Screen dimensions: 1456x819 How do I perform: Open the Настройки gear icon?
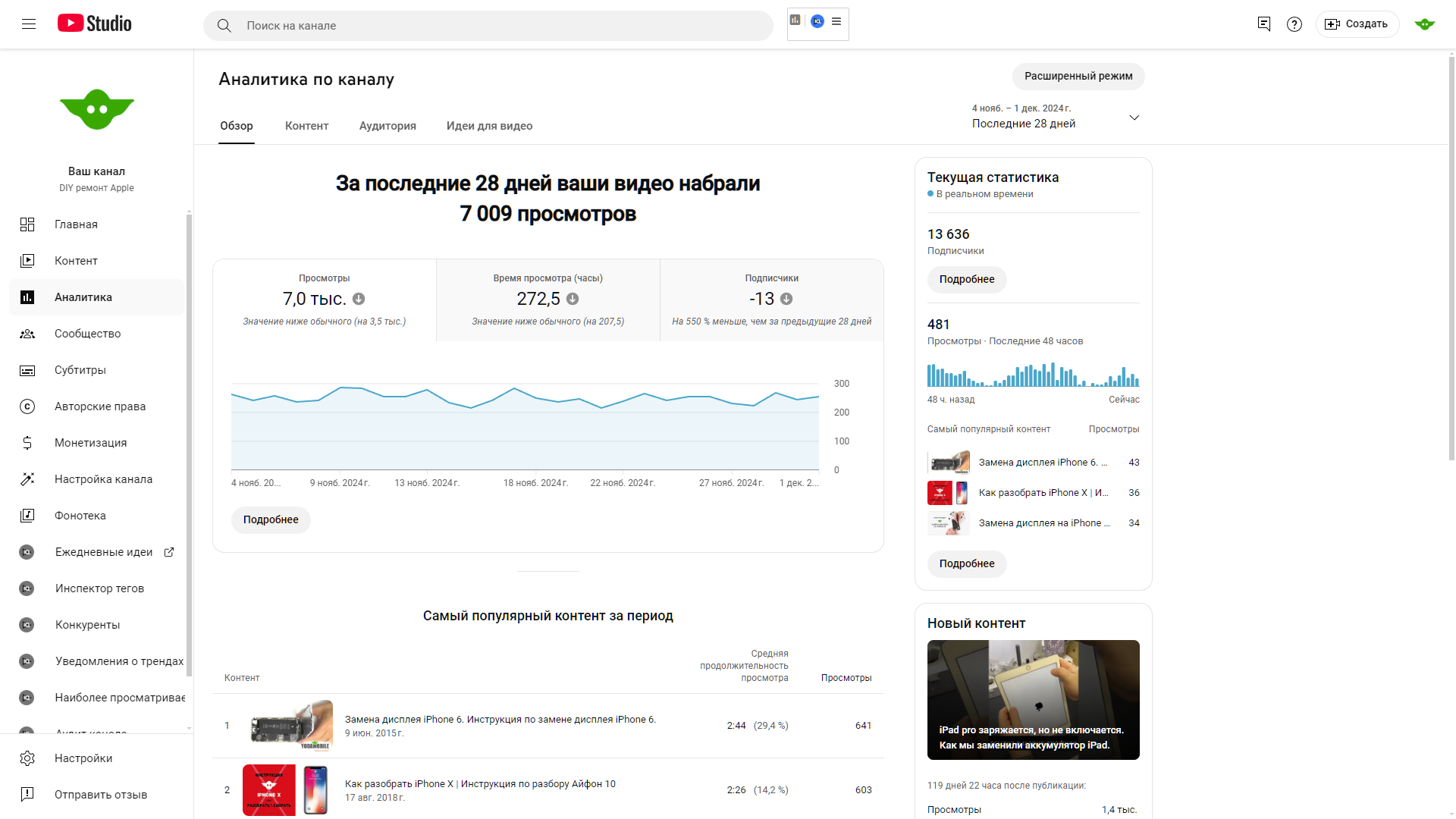point(27,758)
